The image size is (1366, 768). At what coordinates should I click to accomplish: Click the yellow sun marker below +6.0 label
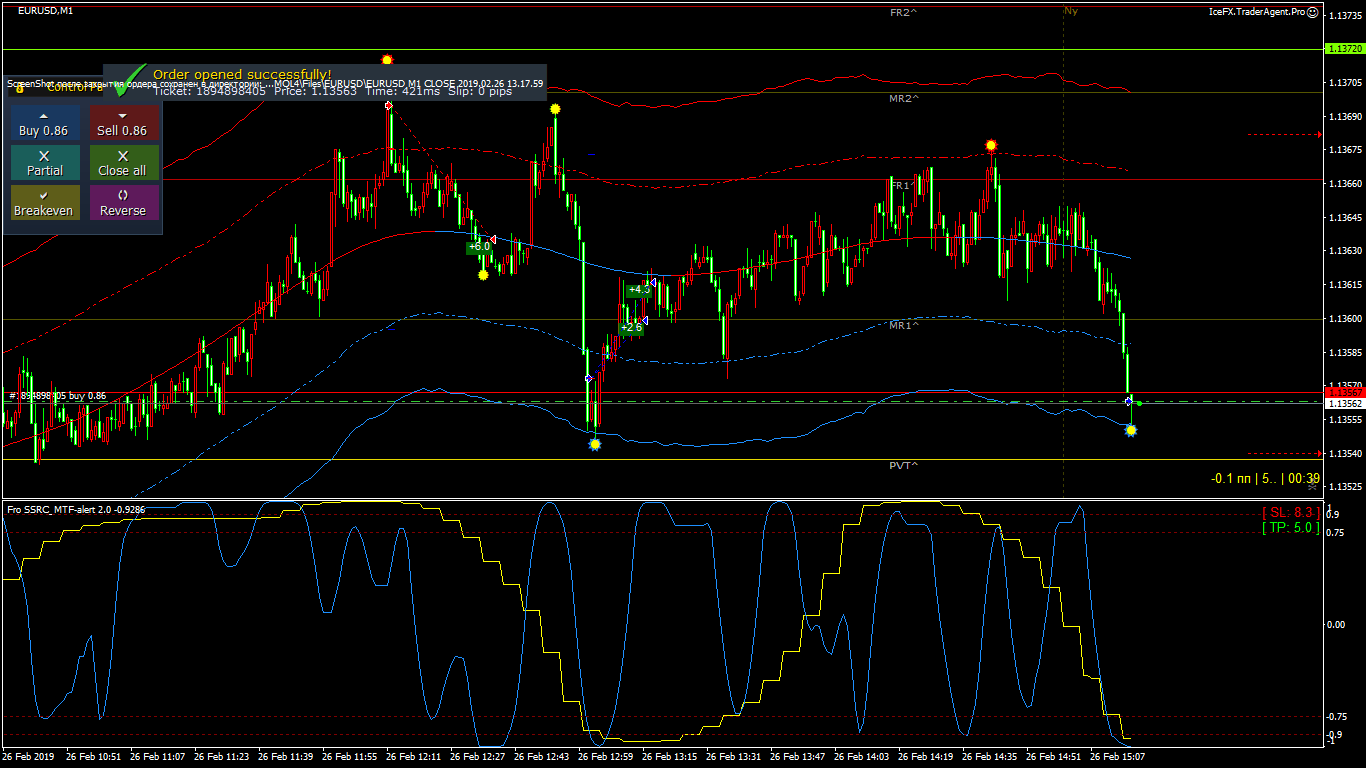(483, 274)
